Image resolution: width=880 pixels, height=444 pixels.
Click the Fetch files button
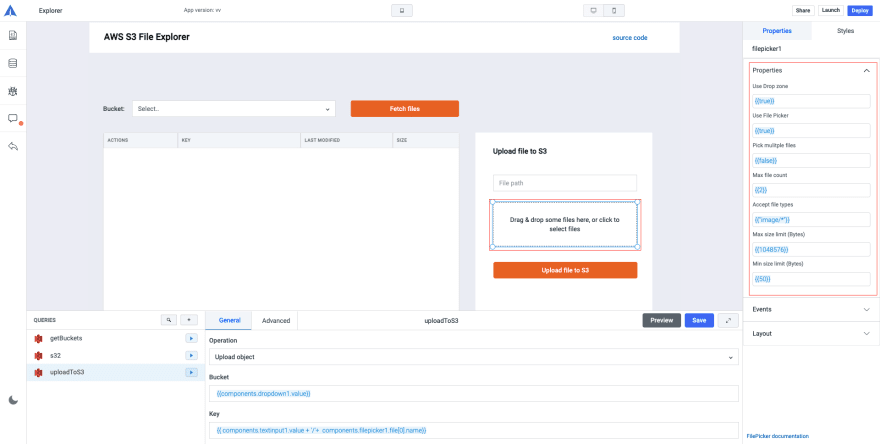tap(405, 109)
